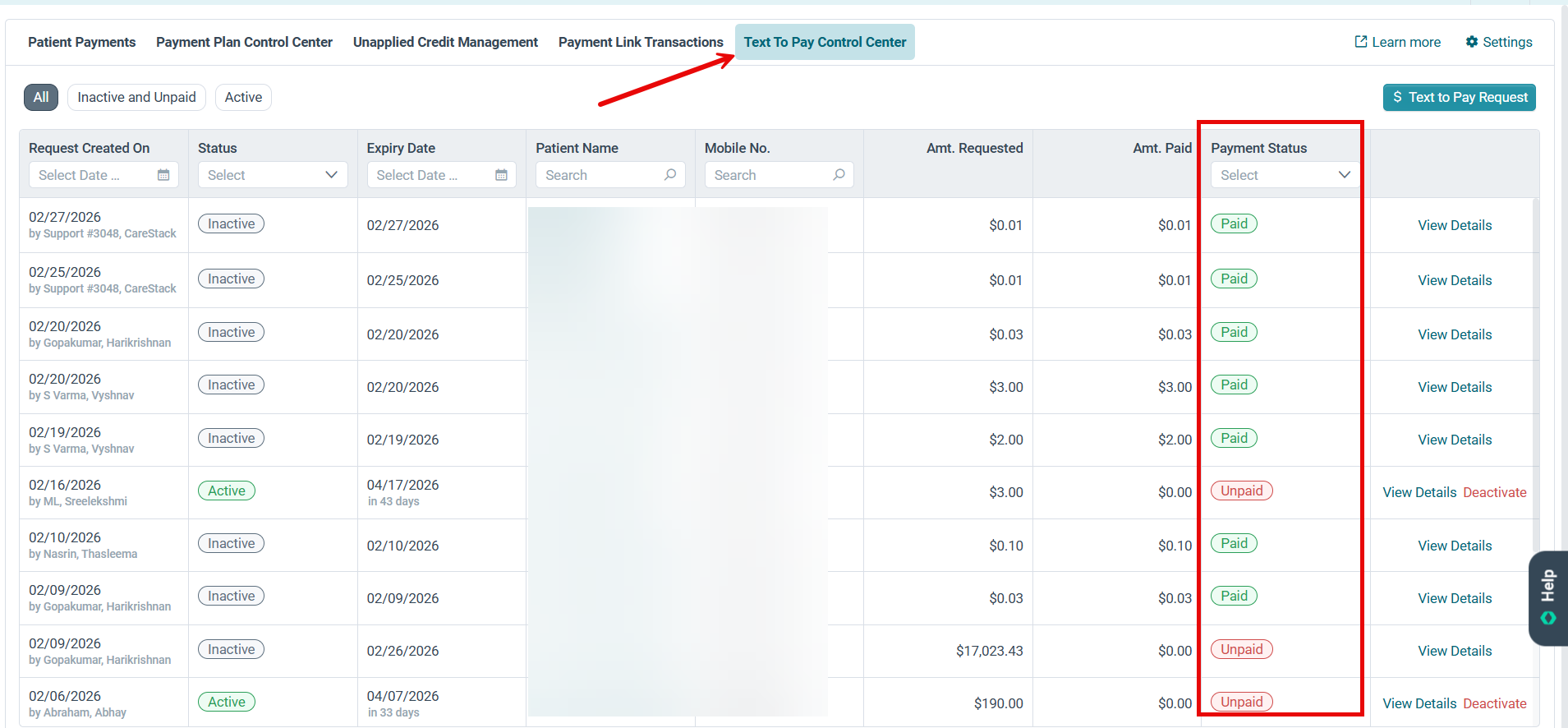The image size is (1568, 728).
Task: Click Active status badge for 02/16/2026 row
Action: coord(227,491)
